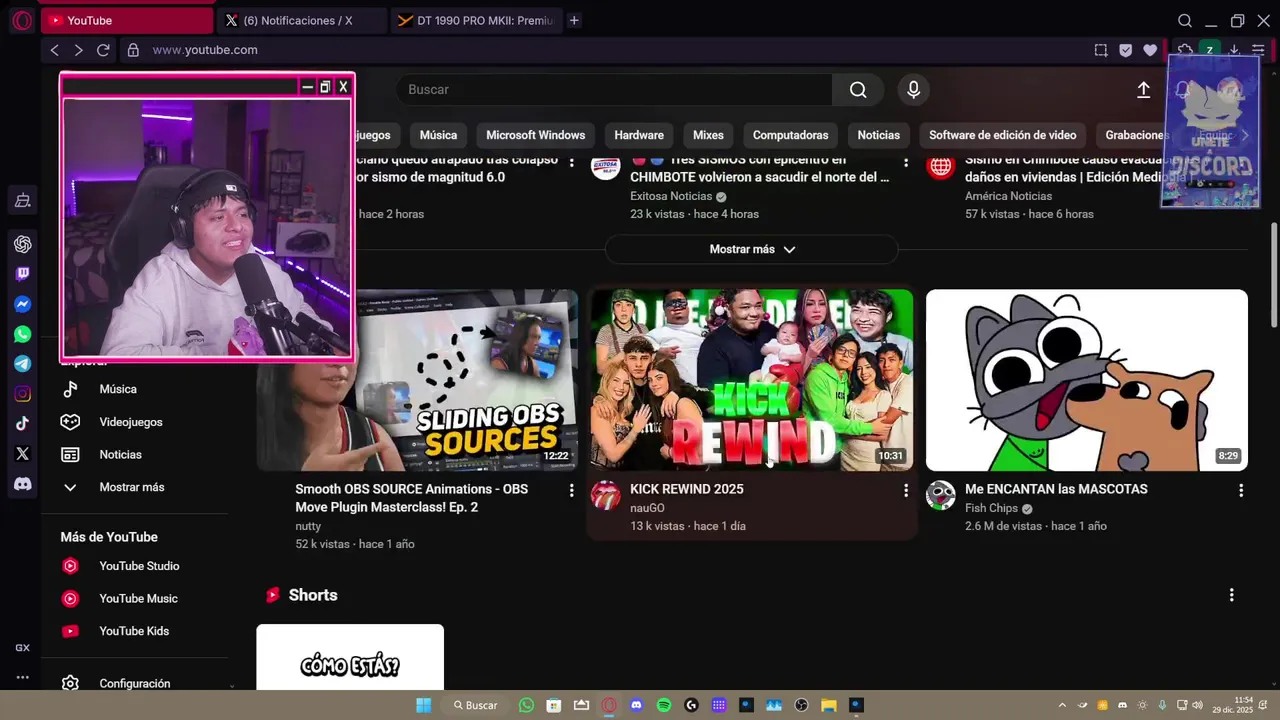The image size is (1280, 720).
Task: Open options for Exitosa Noticias sismos video
Action: pos(906,161)
